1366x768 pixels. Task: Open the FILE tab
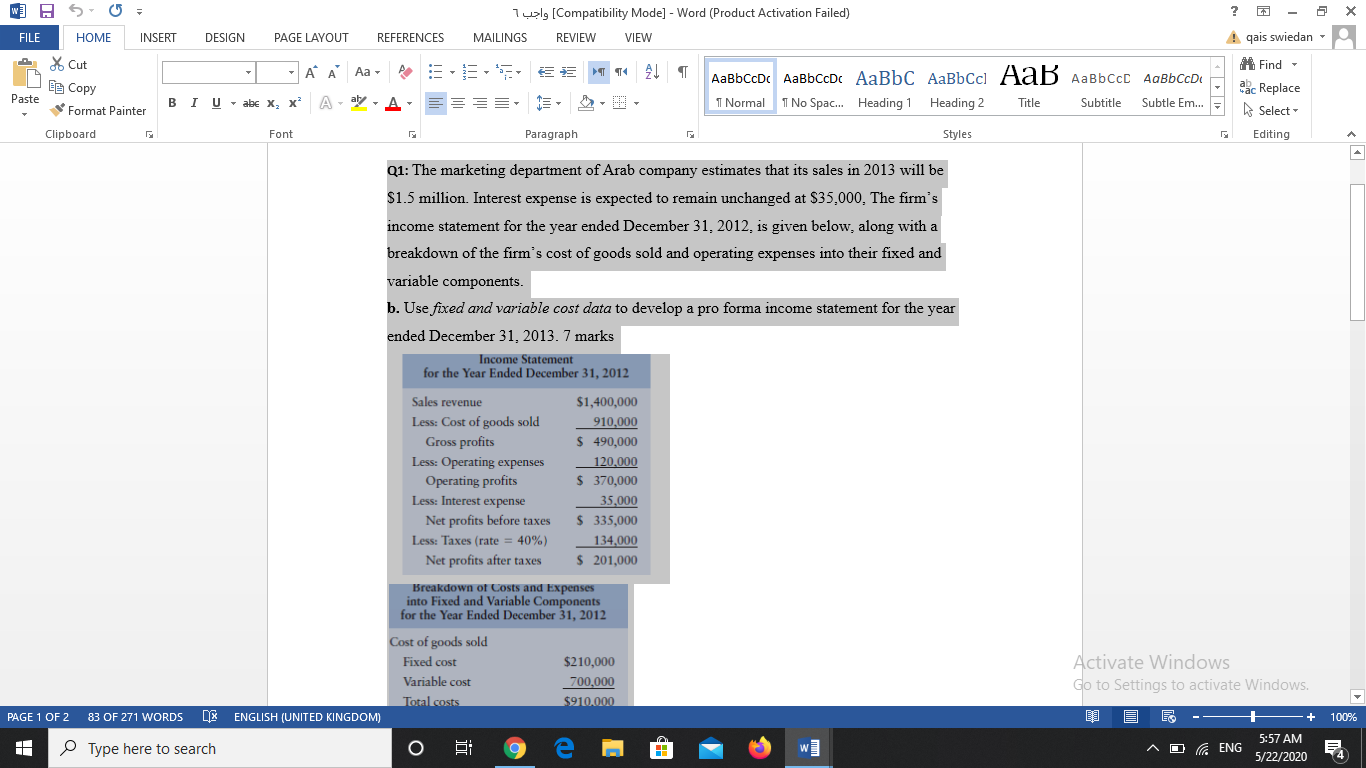[x=29, y=37]
